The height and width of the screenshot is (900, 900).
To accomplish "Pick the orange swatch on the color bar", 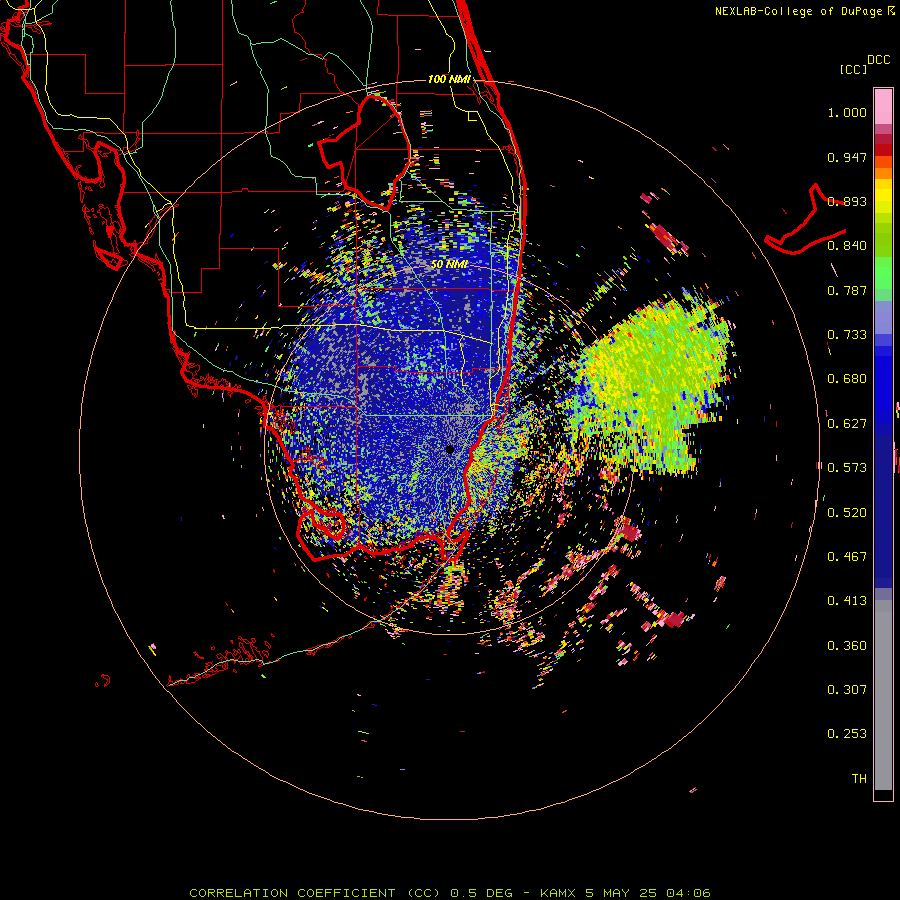I will point(883,173).
